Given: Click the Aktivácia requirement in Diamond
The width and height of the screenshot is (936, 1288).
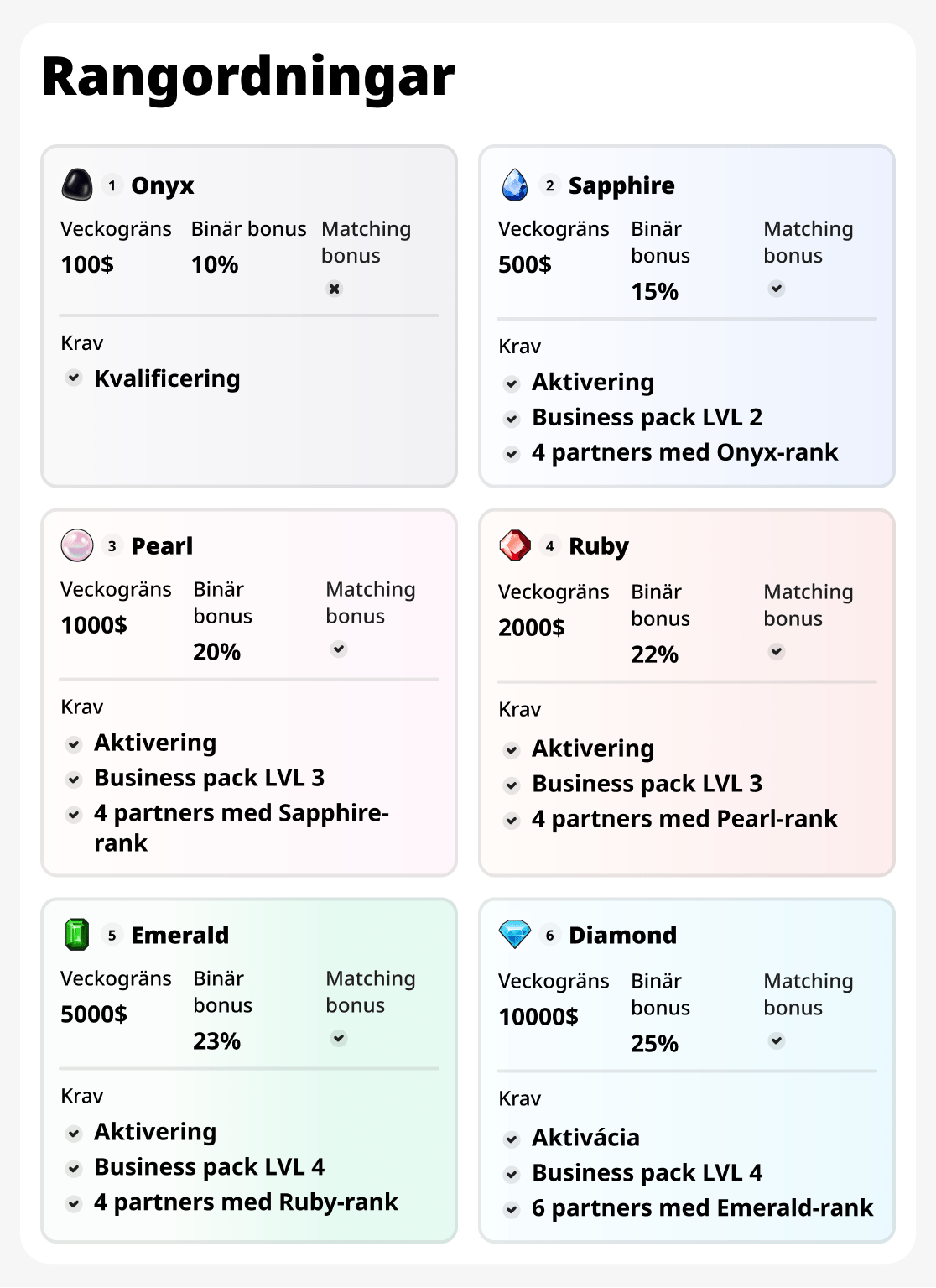Looking at the screenshot, I should point(585,1138).
